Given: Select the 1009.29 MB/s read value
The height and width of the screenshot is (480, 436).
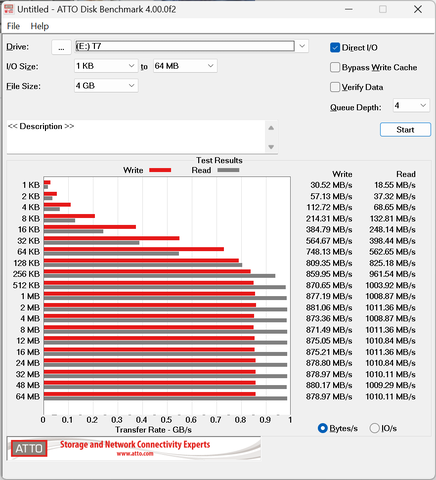Looking at the screenshot, I should (x=390, y=385).
